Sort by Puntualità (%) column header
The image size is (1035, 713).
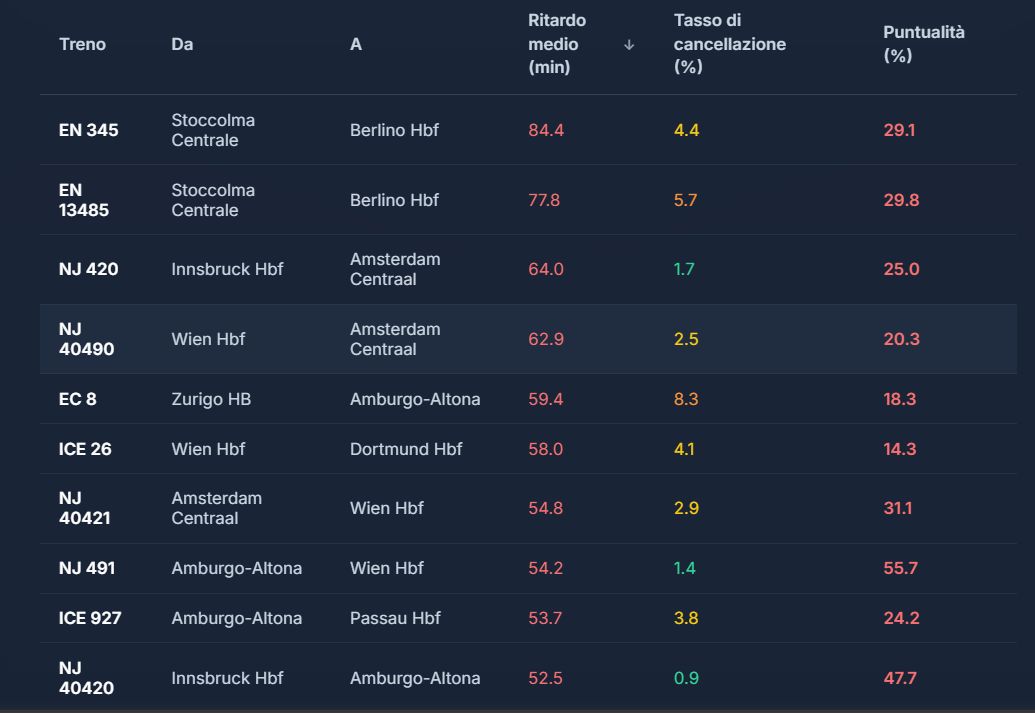(x=923, y=44)
